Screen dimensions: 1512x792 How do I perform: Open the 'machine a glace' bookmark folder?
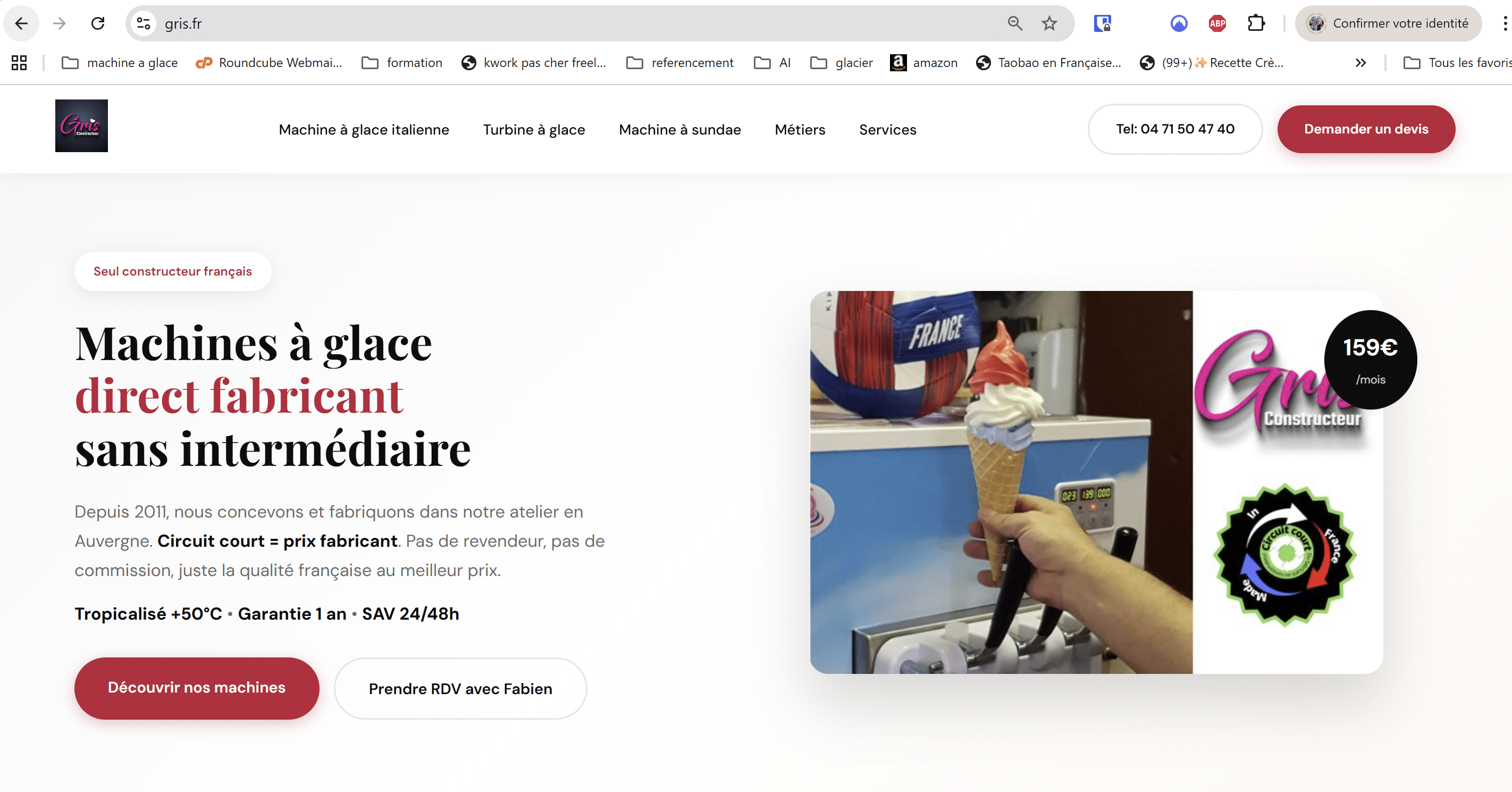pos(120,63)
